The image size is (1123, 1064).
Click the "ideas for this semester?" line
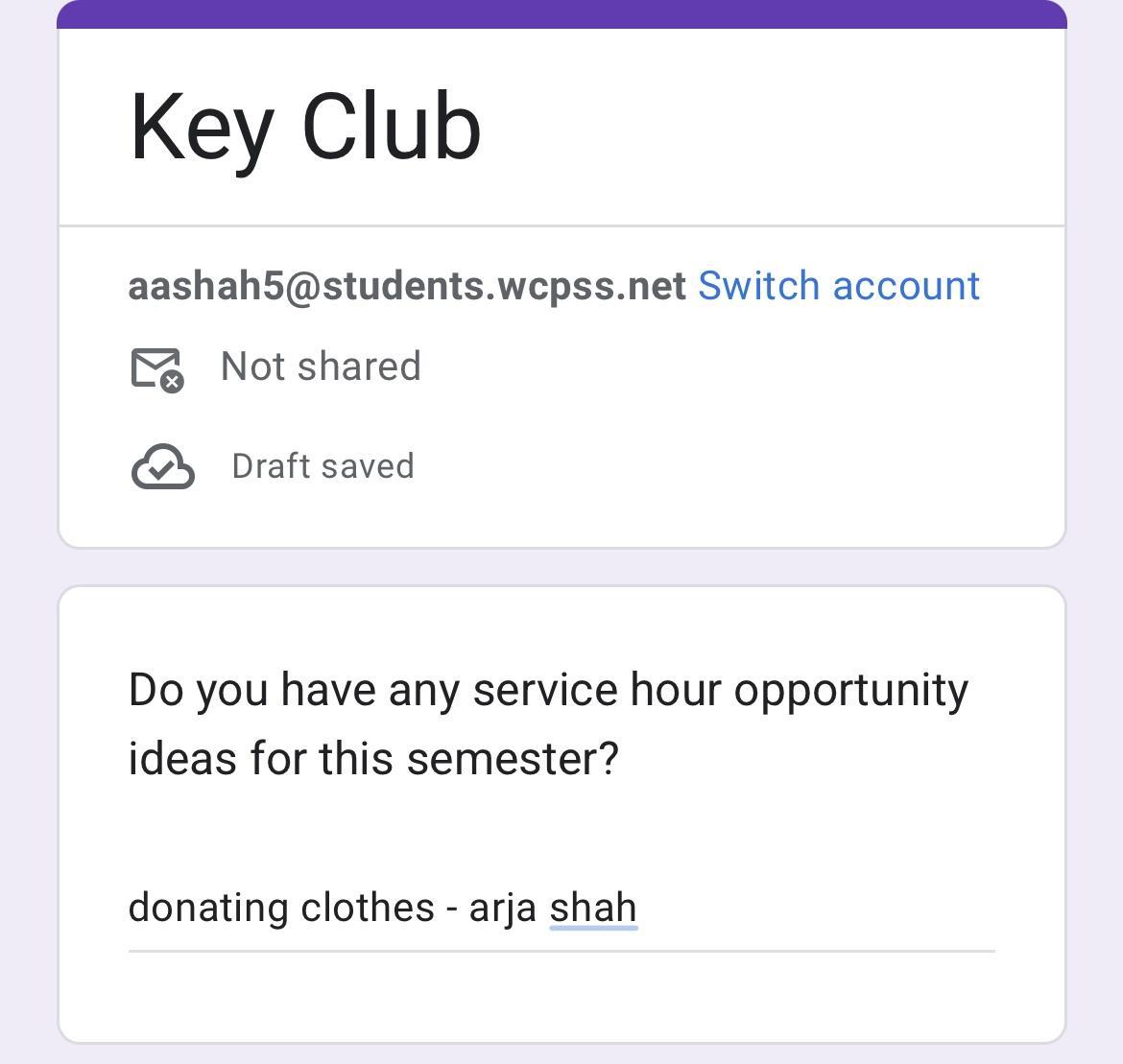373,759
